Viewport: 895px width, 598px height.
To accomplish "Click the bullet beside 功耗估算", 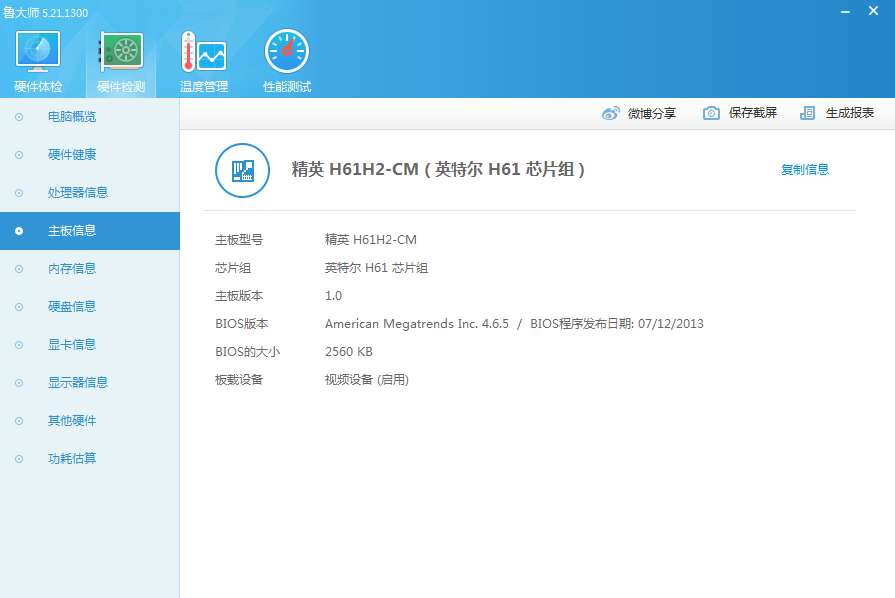I will pyautogui.click(x=19, y=459).
